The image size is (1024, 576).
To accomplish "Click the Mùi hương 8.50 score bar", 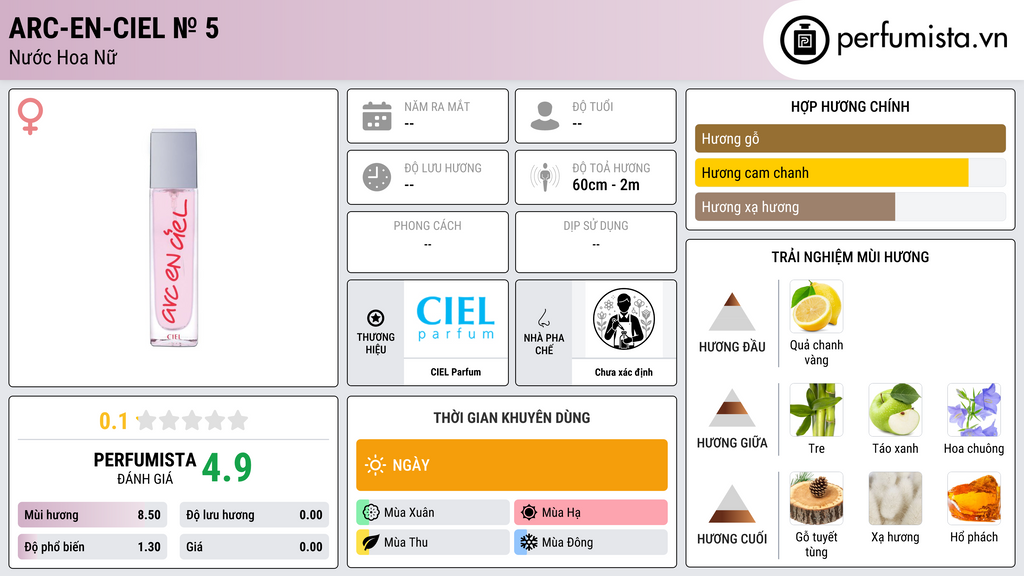I will pos(92,515).
